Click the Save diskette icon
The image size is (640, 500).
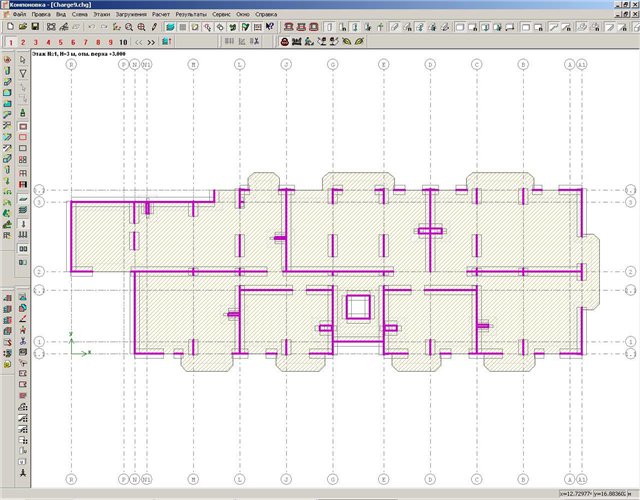(x=34, y=28)
